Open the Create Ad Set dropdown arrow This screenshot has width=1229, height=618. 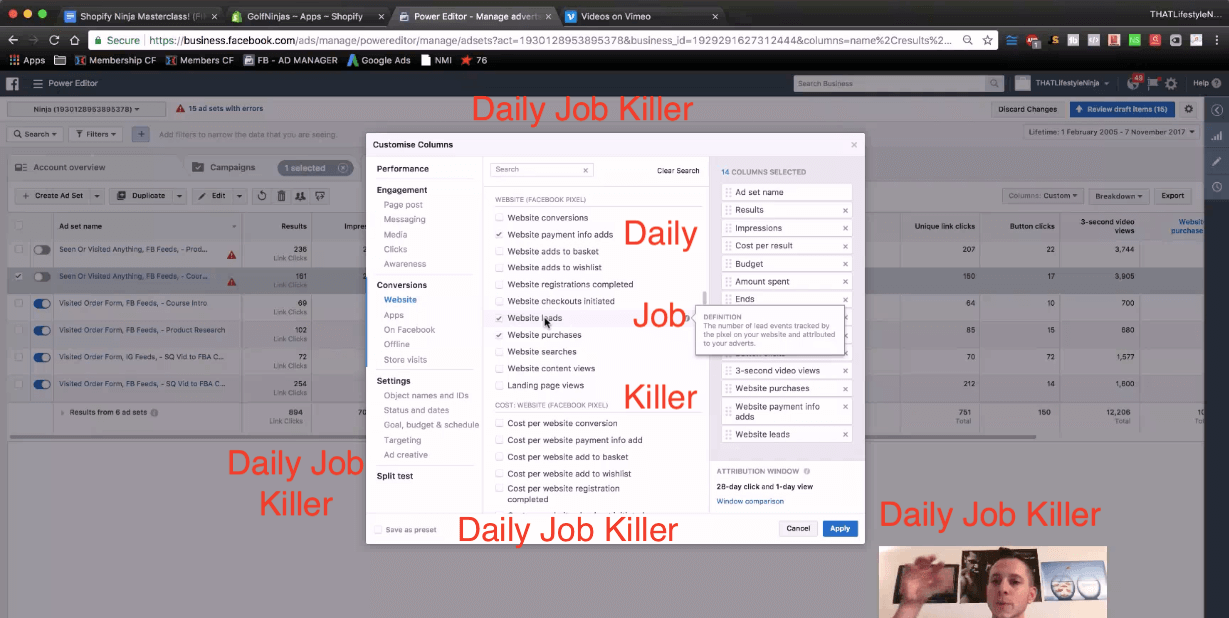(98, 196)
